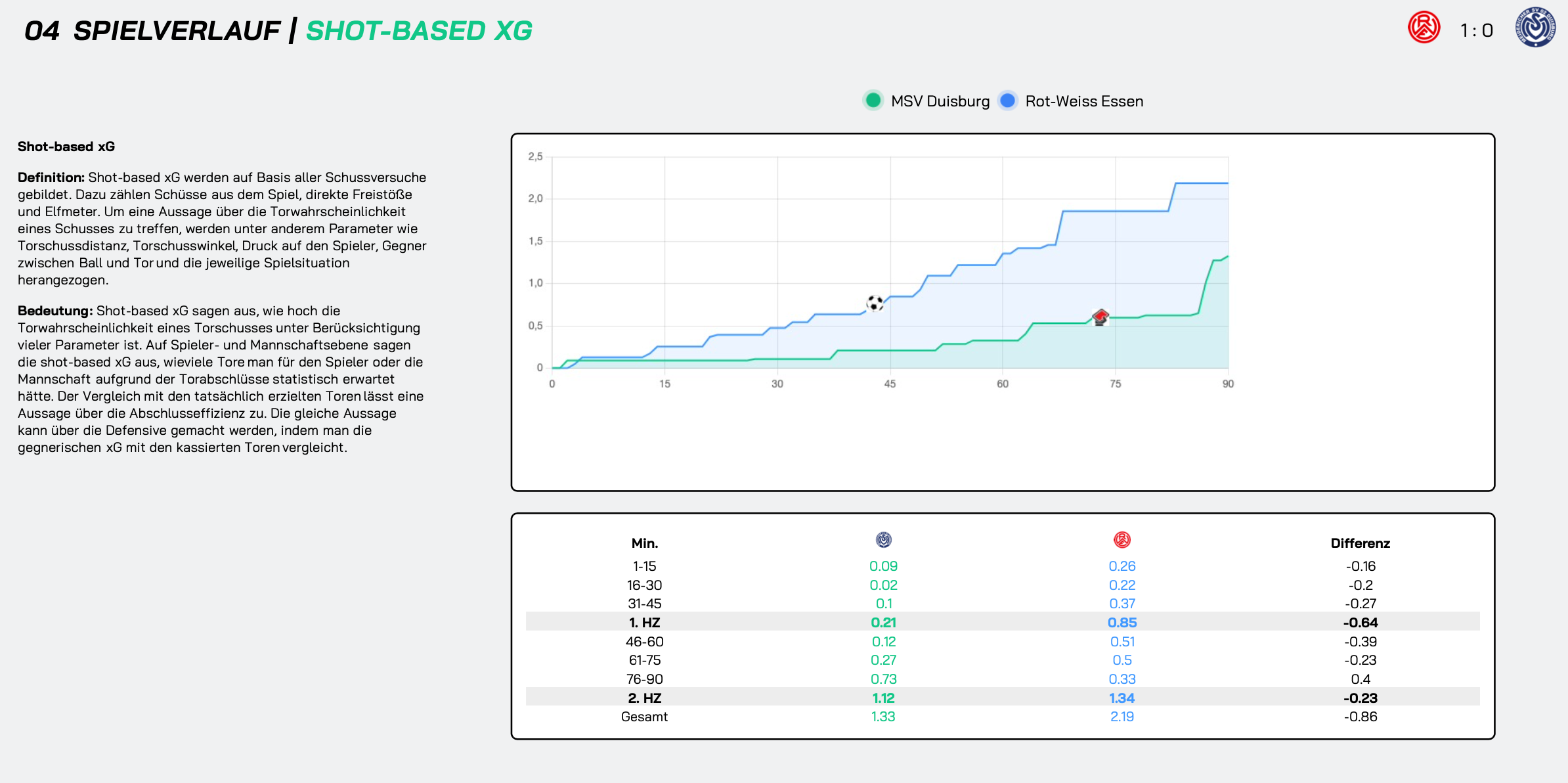Image resolution: width=1568 pixels, height=783 pixels.
Task: Hide Rot-Weiss Essen series via legend label
Action: (1084, 101)
